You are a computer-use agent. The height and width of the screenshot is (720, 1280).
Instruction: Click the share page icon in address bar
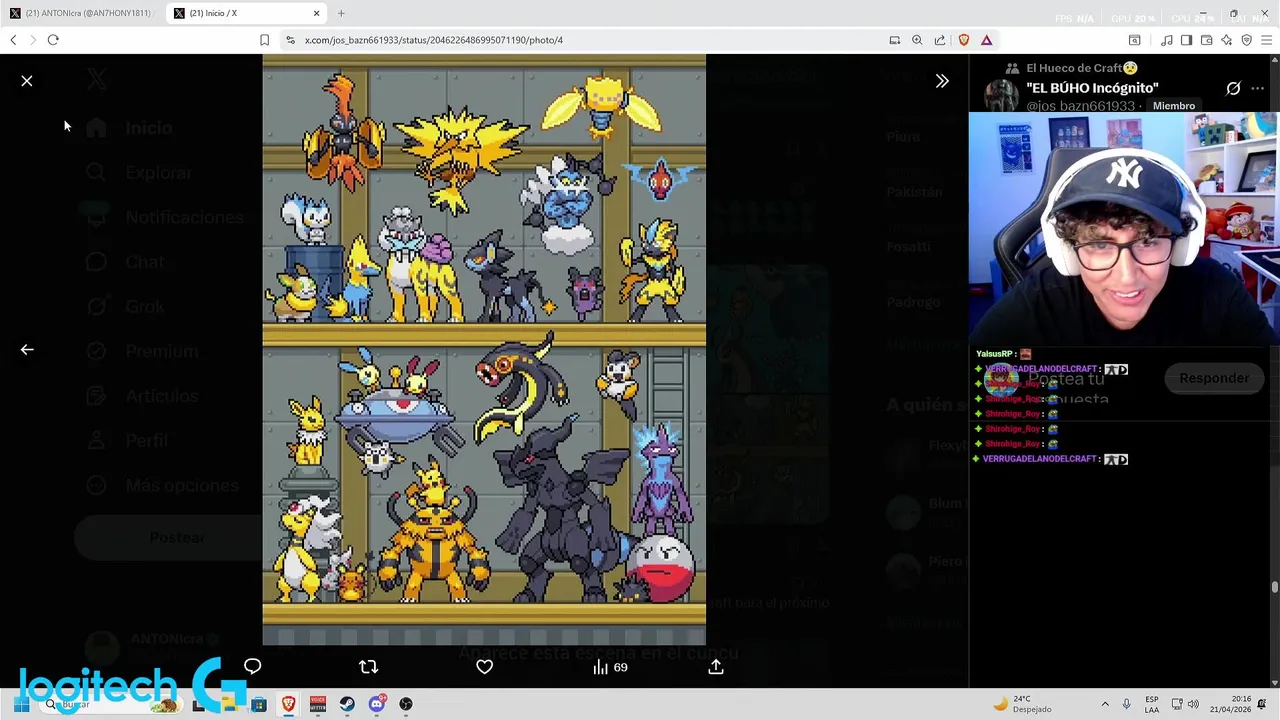coord(940,40)
